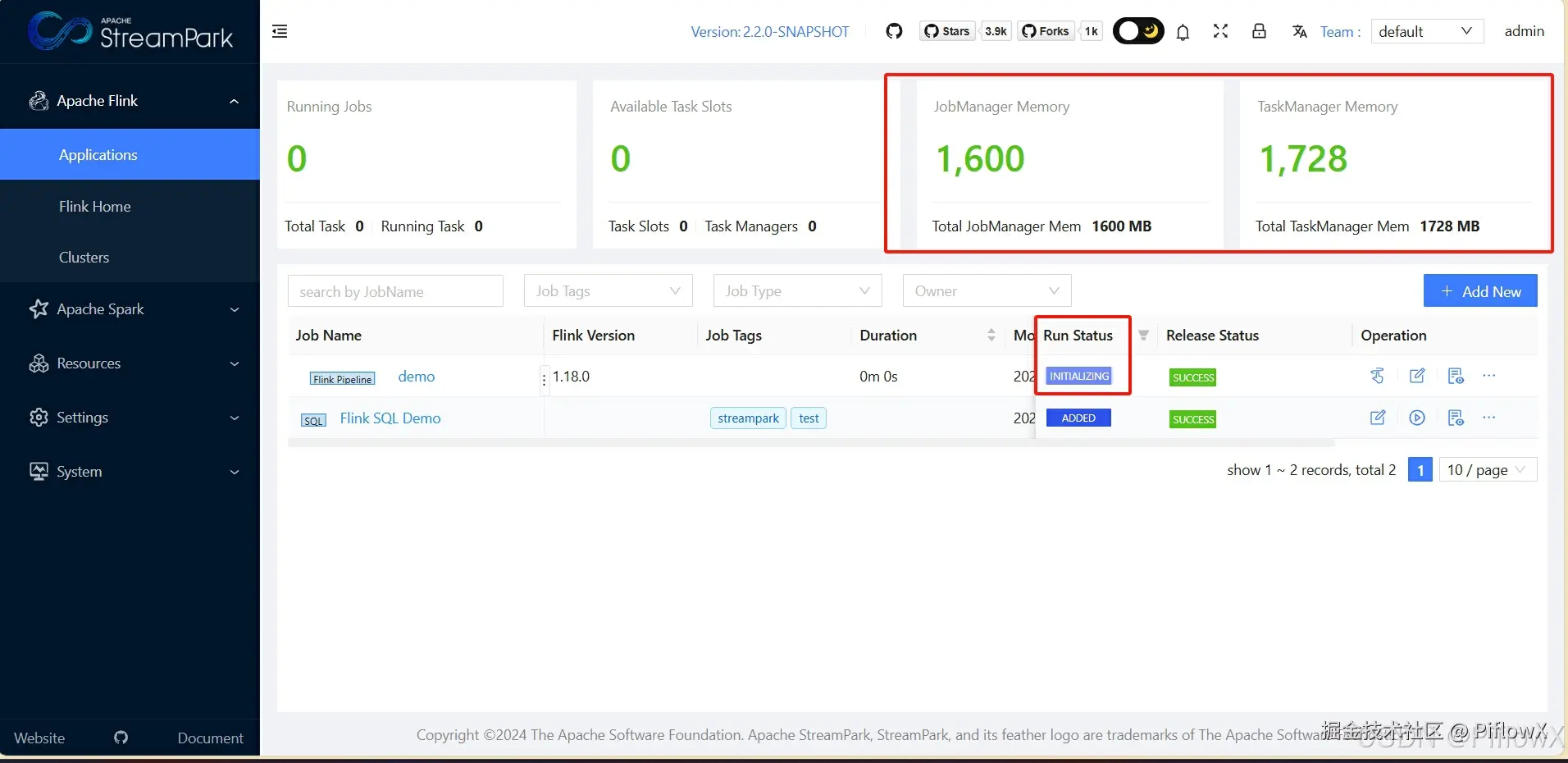
Task: Click the System monitor icon in sidebar
Action: 39,471
